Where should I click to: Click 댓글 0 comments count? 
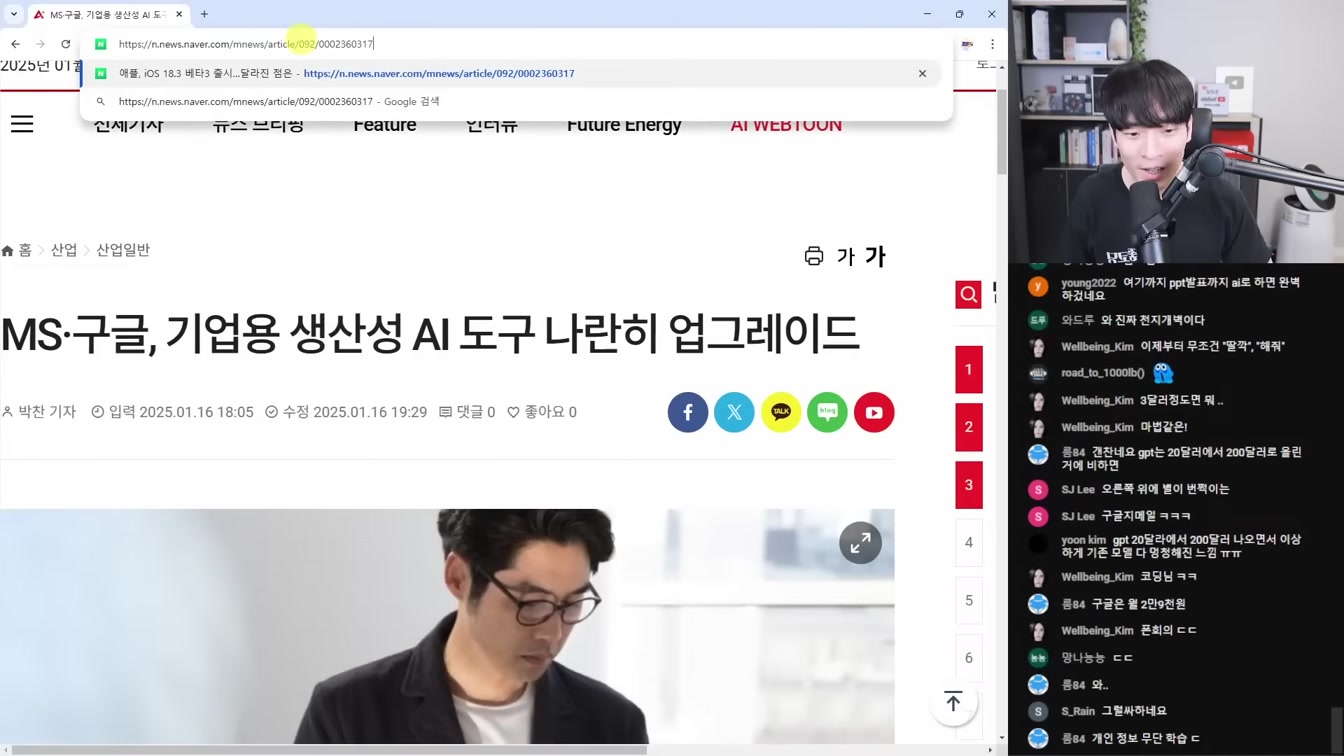click(x=467, y=412)
